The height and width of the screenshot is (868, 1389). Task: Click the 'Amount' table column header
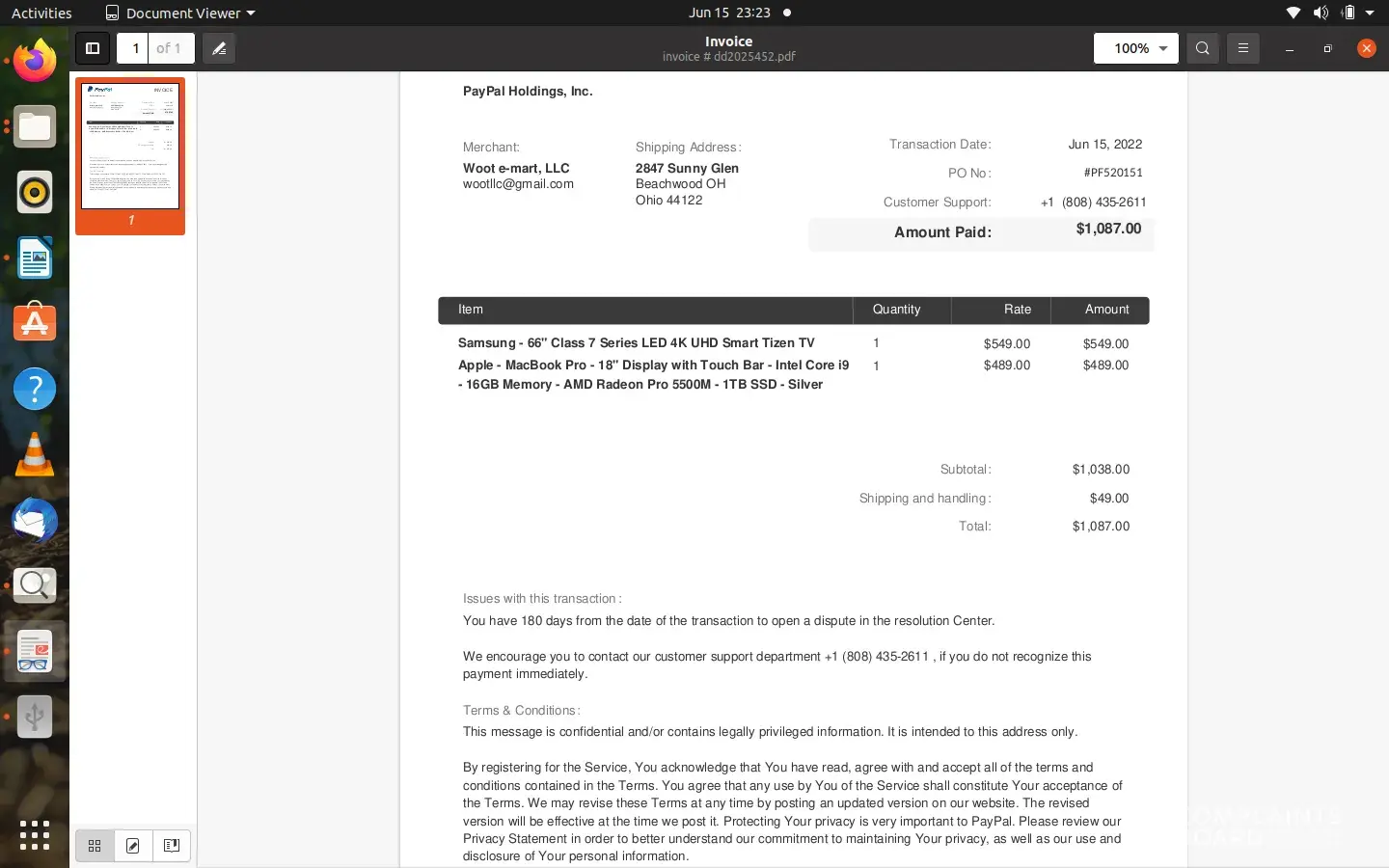coord(1106,310)
